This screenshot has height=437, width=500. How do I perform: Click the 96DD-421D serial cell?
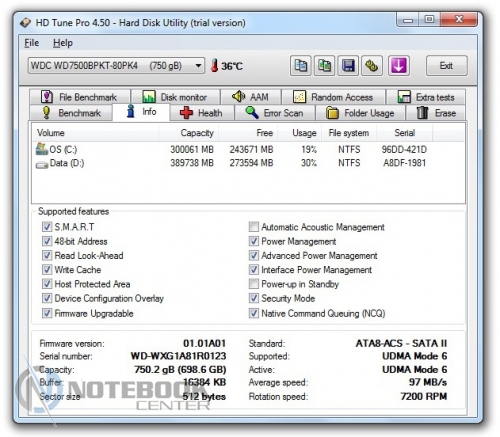point(404,149)
